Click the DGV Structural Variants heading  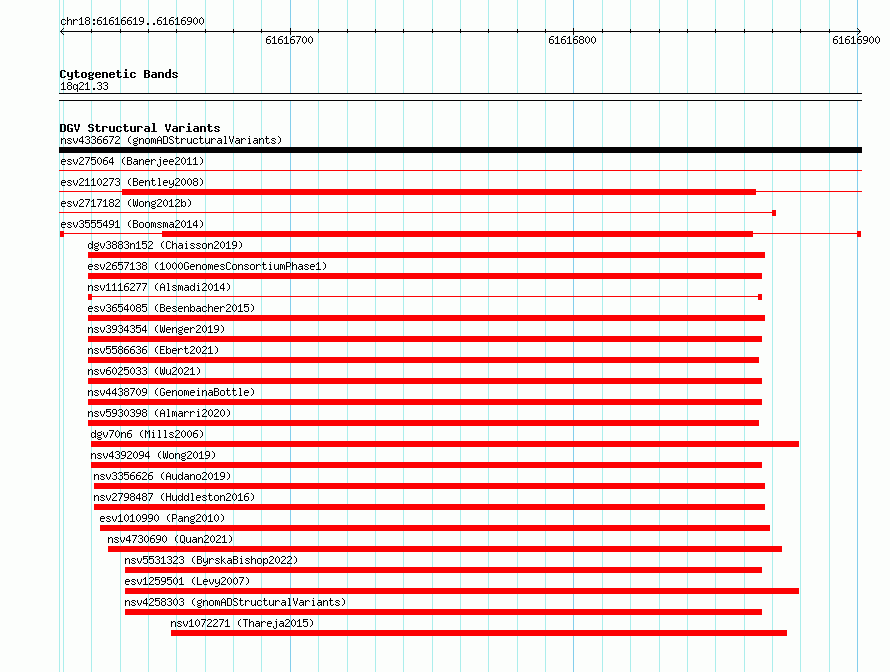140,128
